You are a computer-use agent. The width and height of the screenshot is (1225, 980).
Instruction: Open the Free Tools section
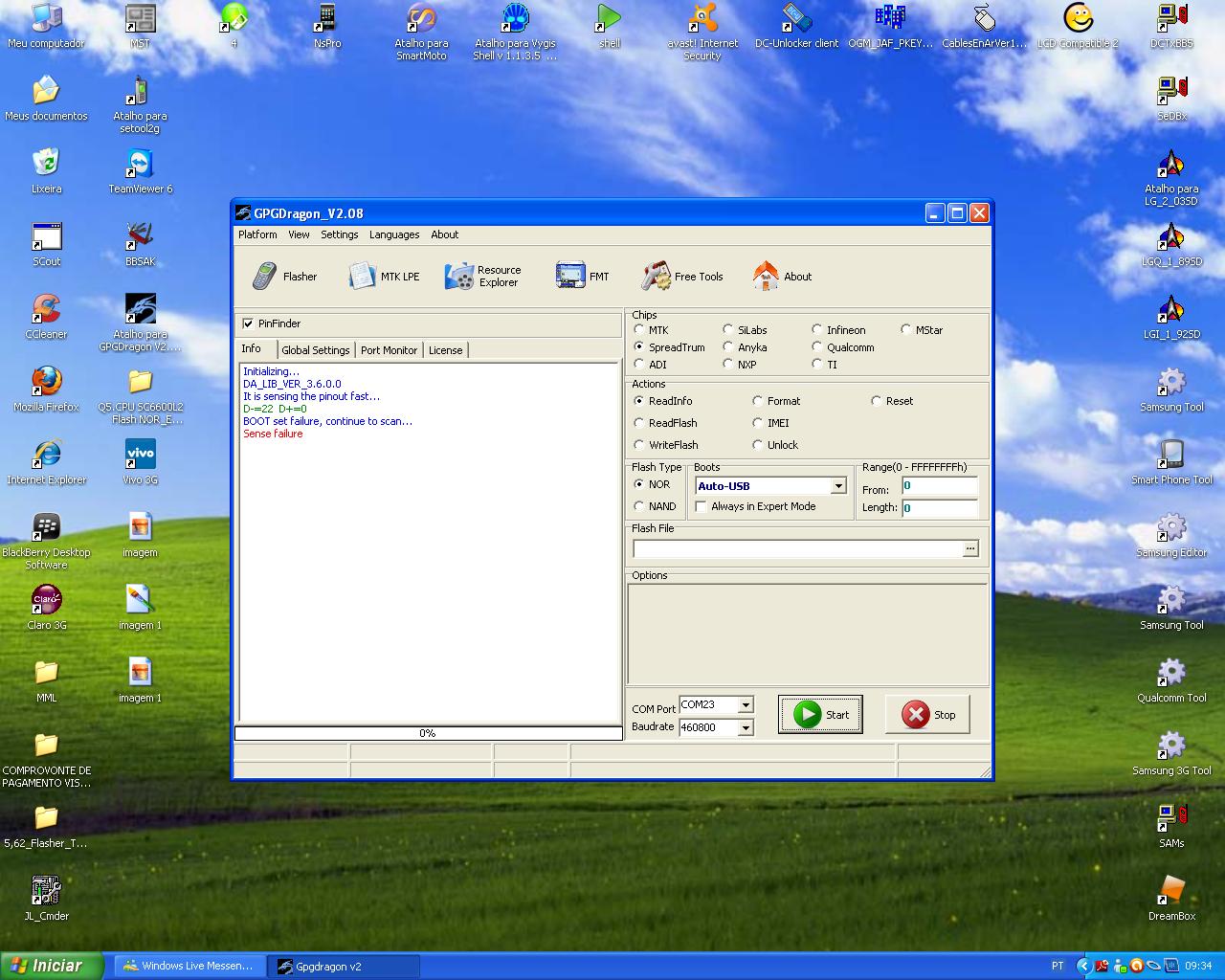coord(682,277)
